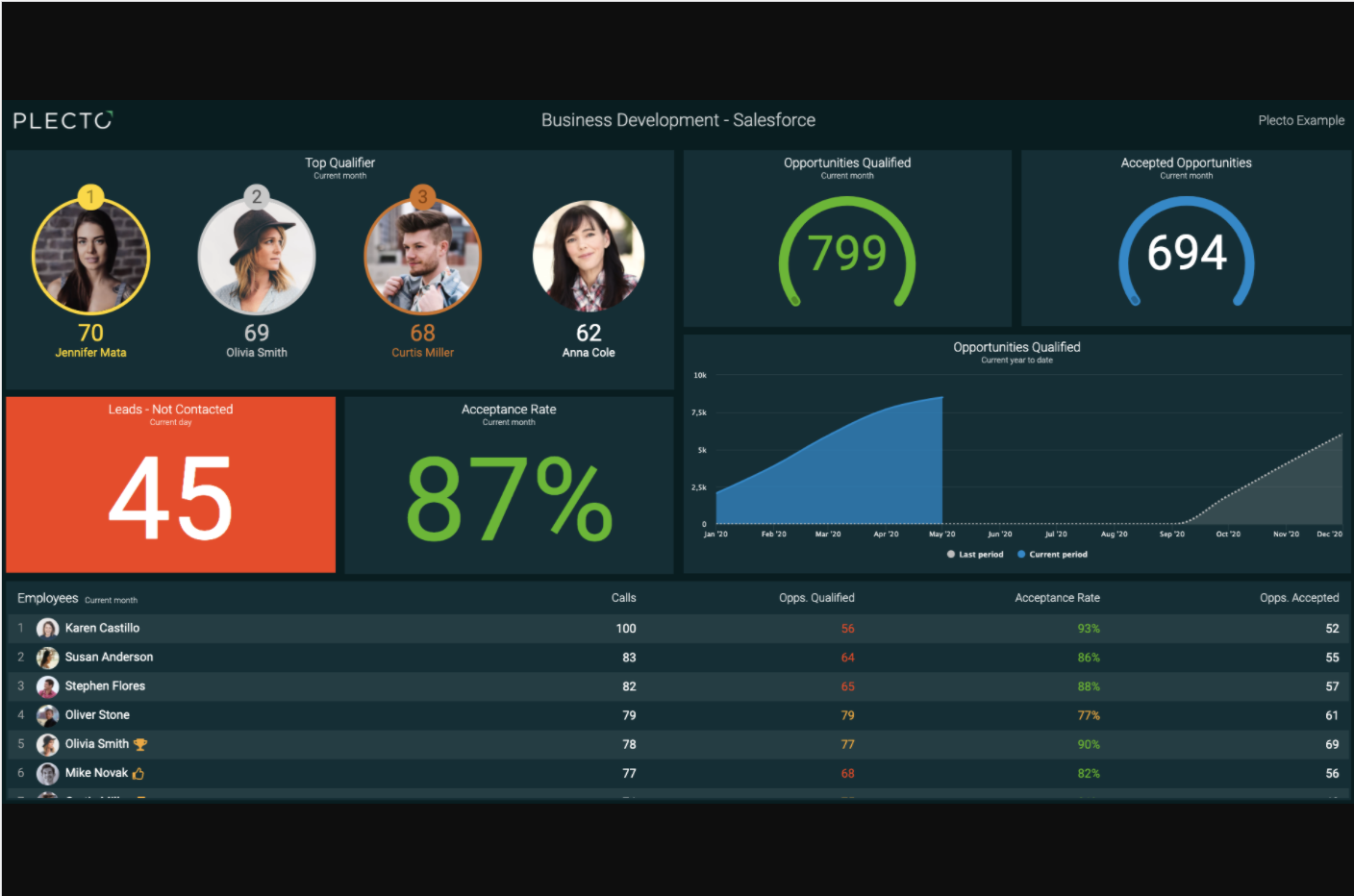Click the 87% Acceptance Rate value
This screenshot has height=896, width=1354.
click(x=509, y=497)
